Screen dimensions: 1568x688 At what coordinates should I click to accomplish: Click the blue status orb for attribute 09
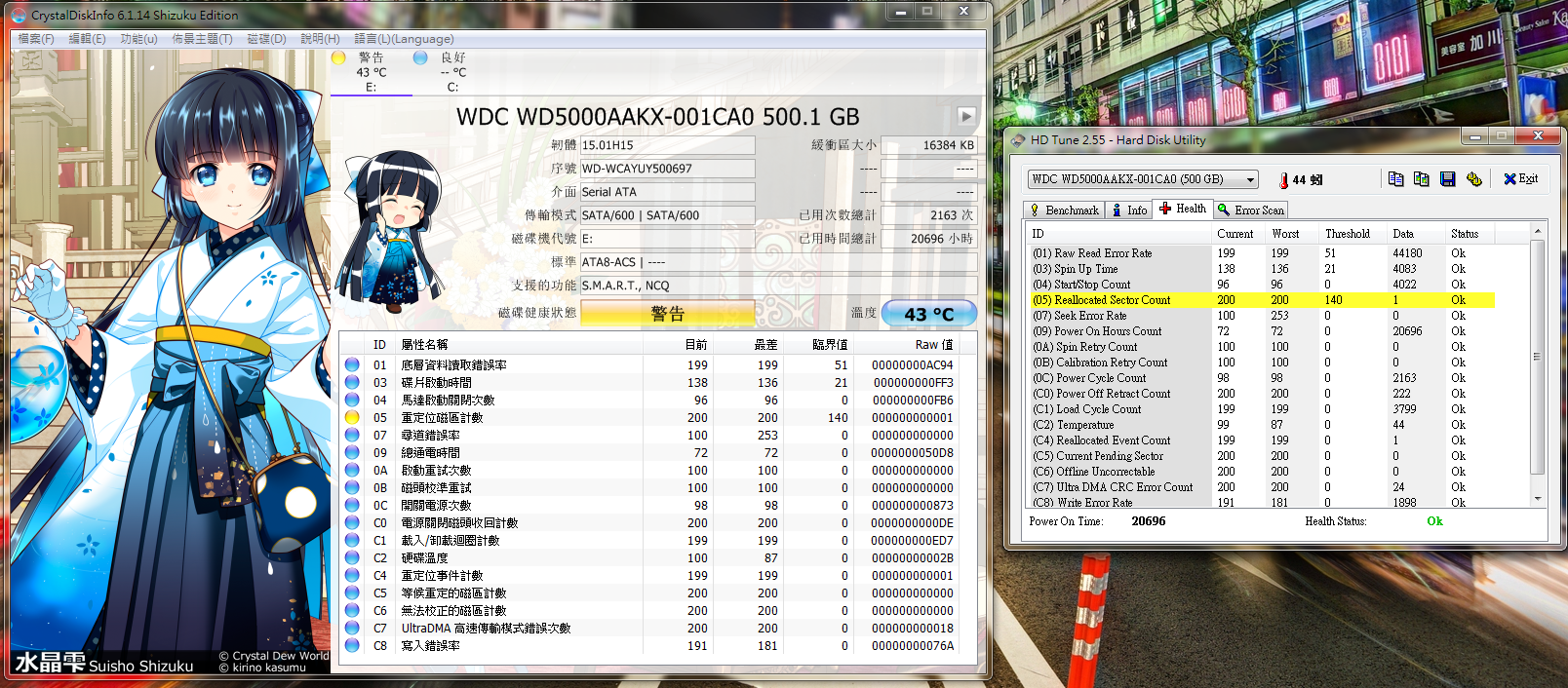pos(352,452)
